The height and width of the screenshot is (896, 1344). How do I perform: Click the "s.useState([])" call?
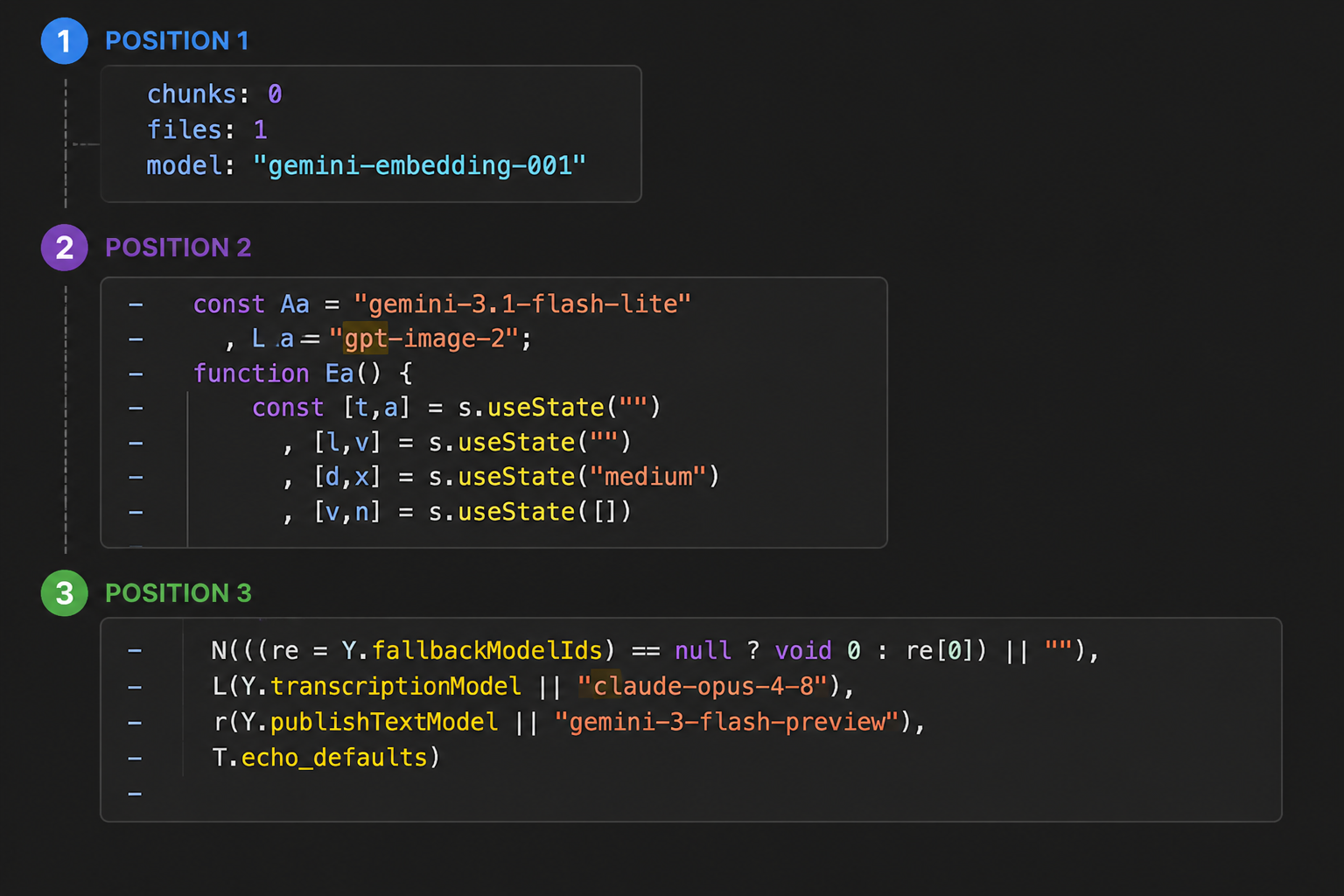(x=529, y=511)
